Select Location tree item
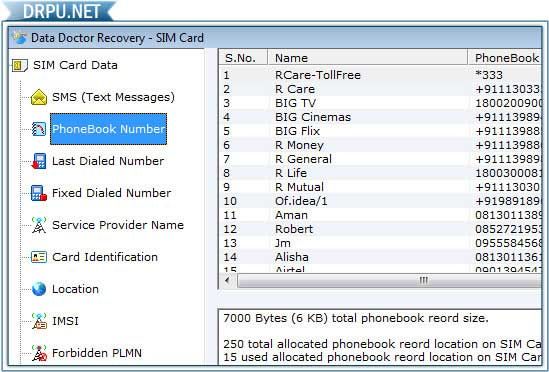Viewport: 549px width, 372px height. pos(75,289)
